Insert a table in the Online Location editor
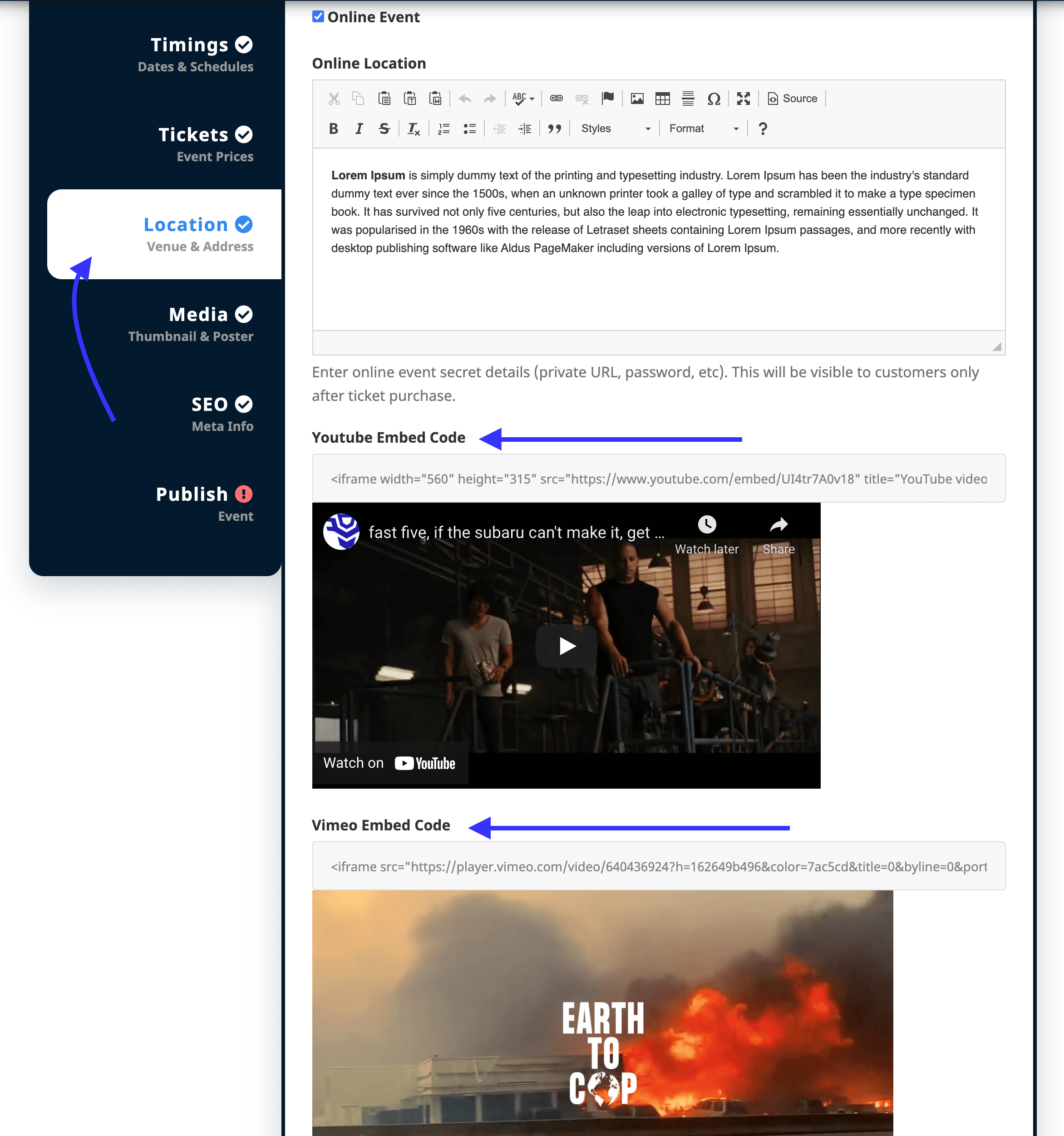Image resolution: width=1064 pixels, height=1136 pixels. click(x=662, y=98)
